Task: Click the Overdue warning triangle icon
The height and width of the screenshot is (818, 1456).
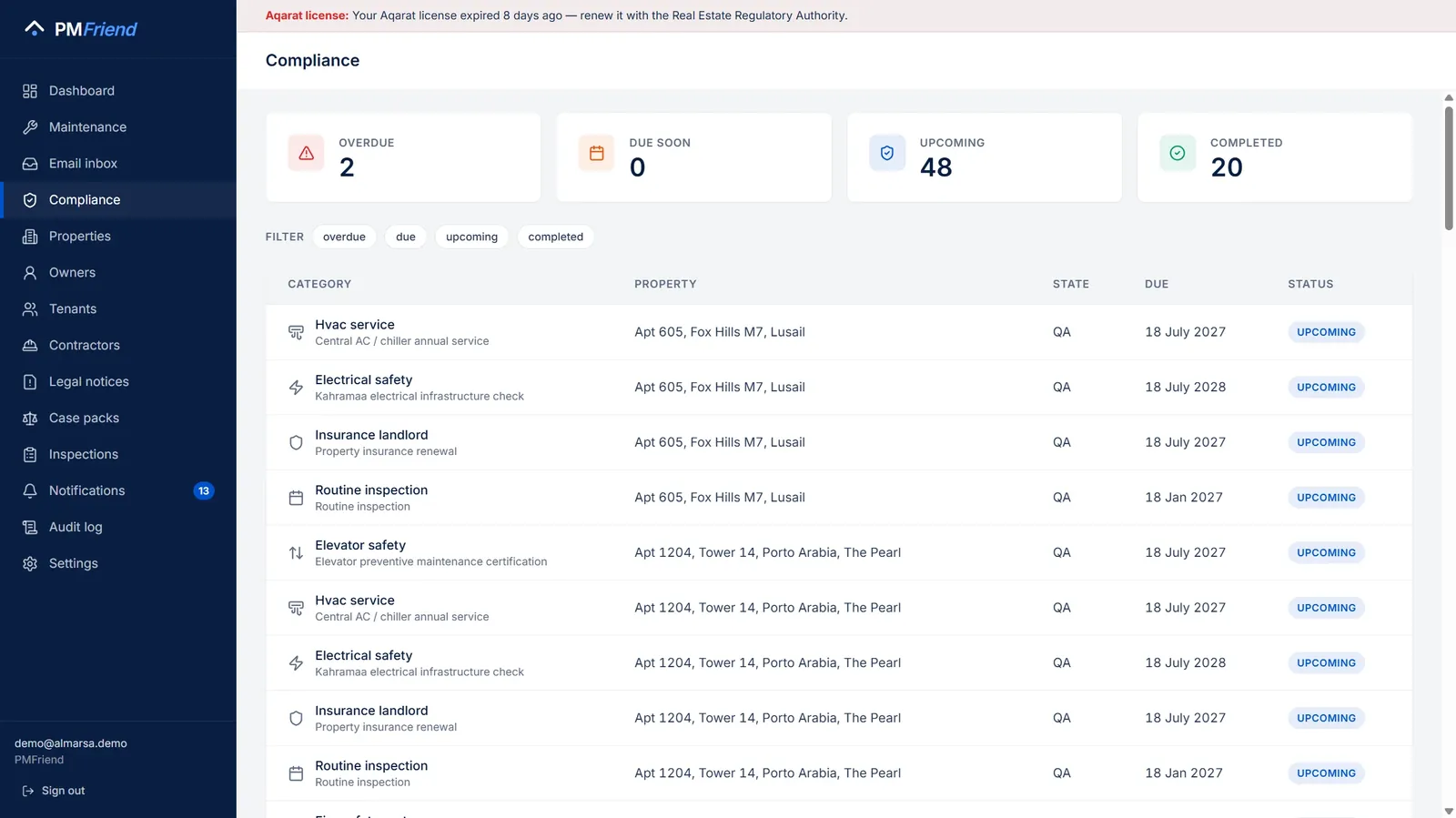Action: (306, 153)
